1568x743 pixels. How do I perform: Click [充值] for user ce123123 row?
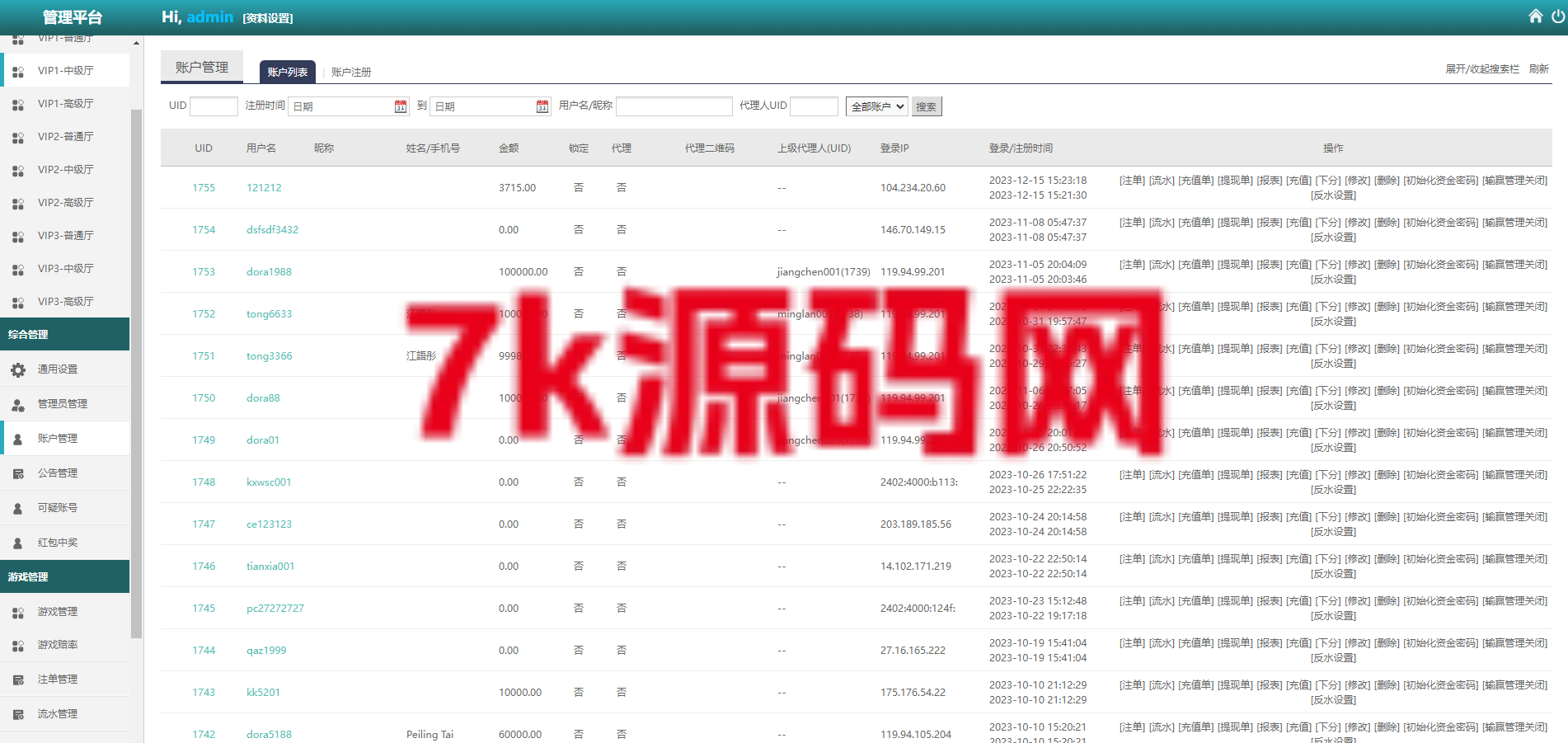[1298, 517]
